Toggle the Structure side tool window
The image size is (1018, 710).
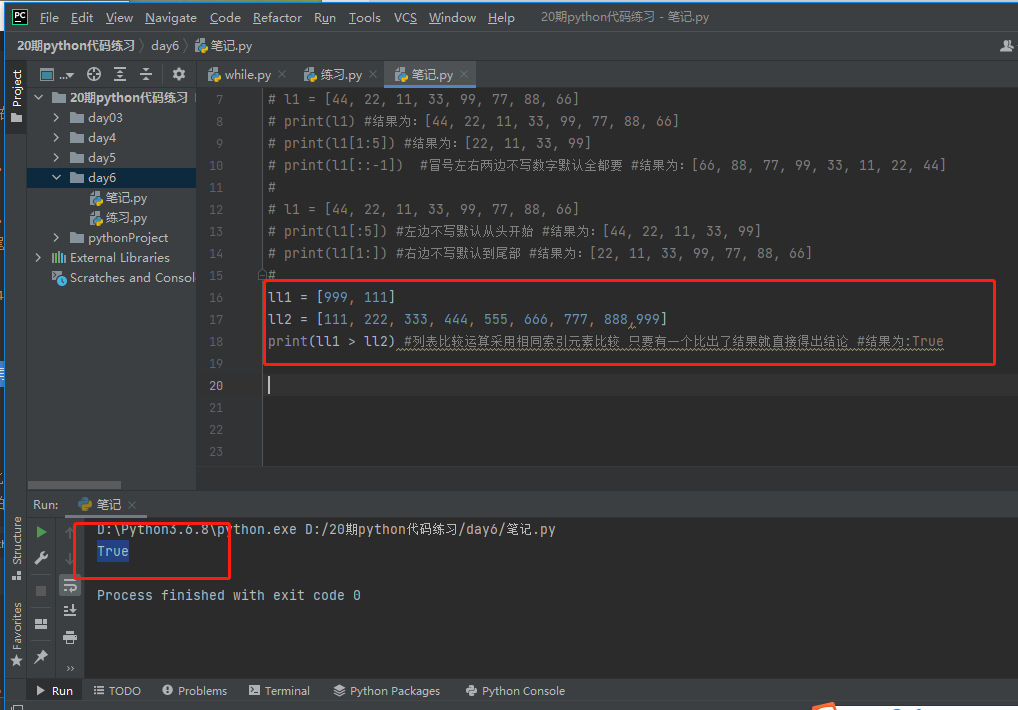coord(16,548)
